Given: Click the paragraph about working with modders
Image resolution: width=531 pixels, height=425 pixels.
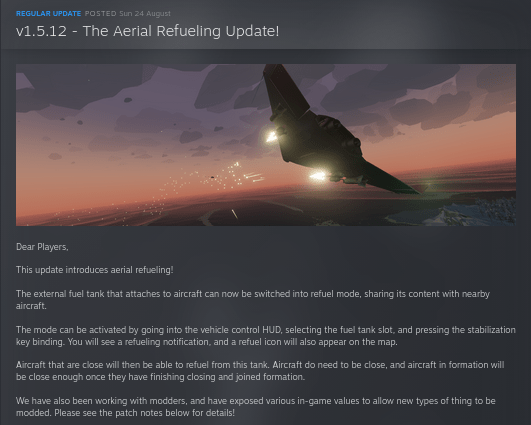Looking at the screenshot, I should pos(256,407).
